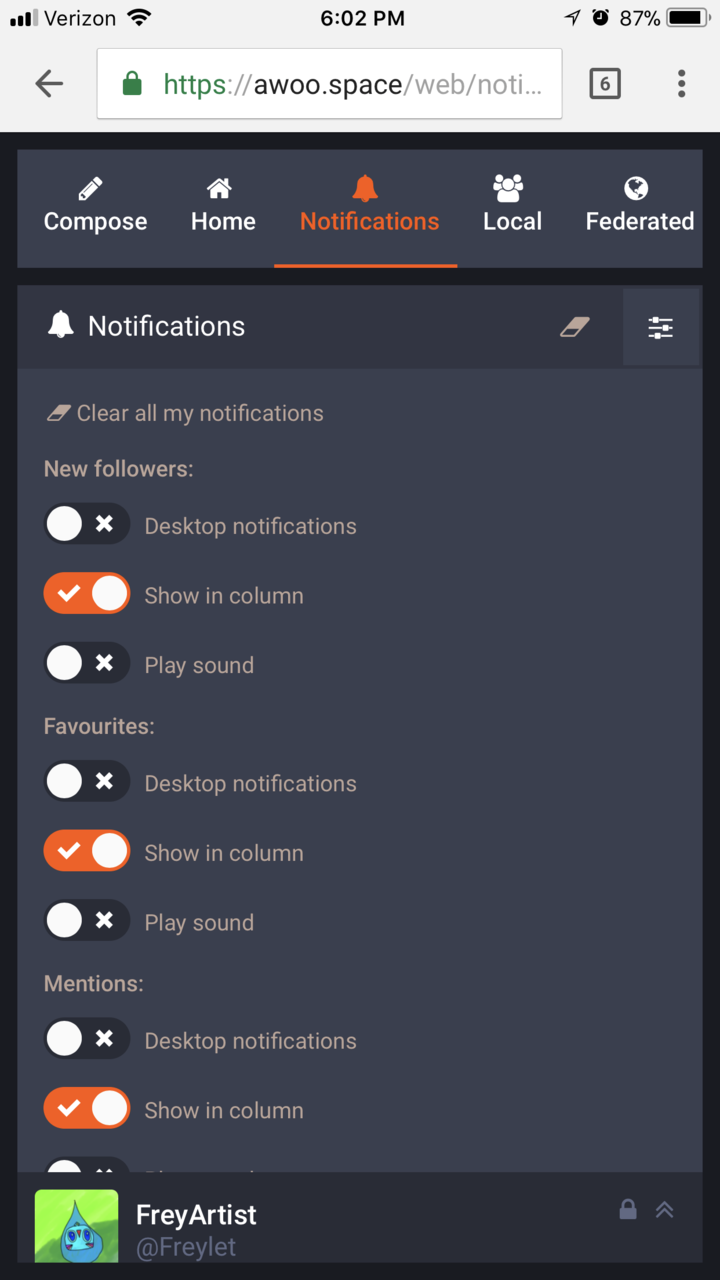This screenshot has height=1280, width=720.
Task: Toggle the notification settings sliders icon
Action: pos(660,327)
